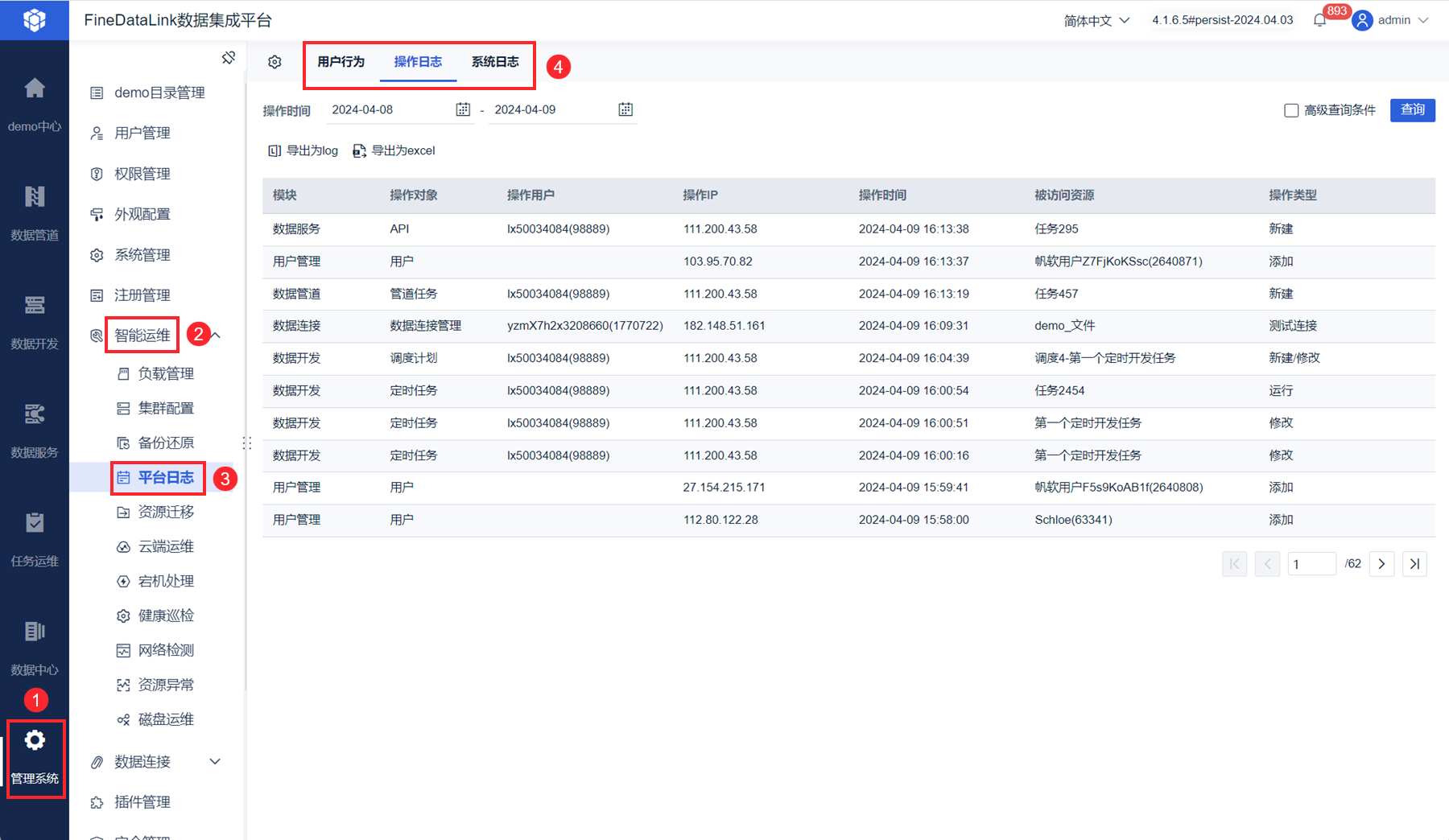Screen dimensions: 1449x840
Task: Open start date calendar picker
Action: click(463, 109)
